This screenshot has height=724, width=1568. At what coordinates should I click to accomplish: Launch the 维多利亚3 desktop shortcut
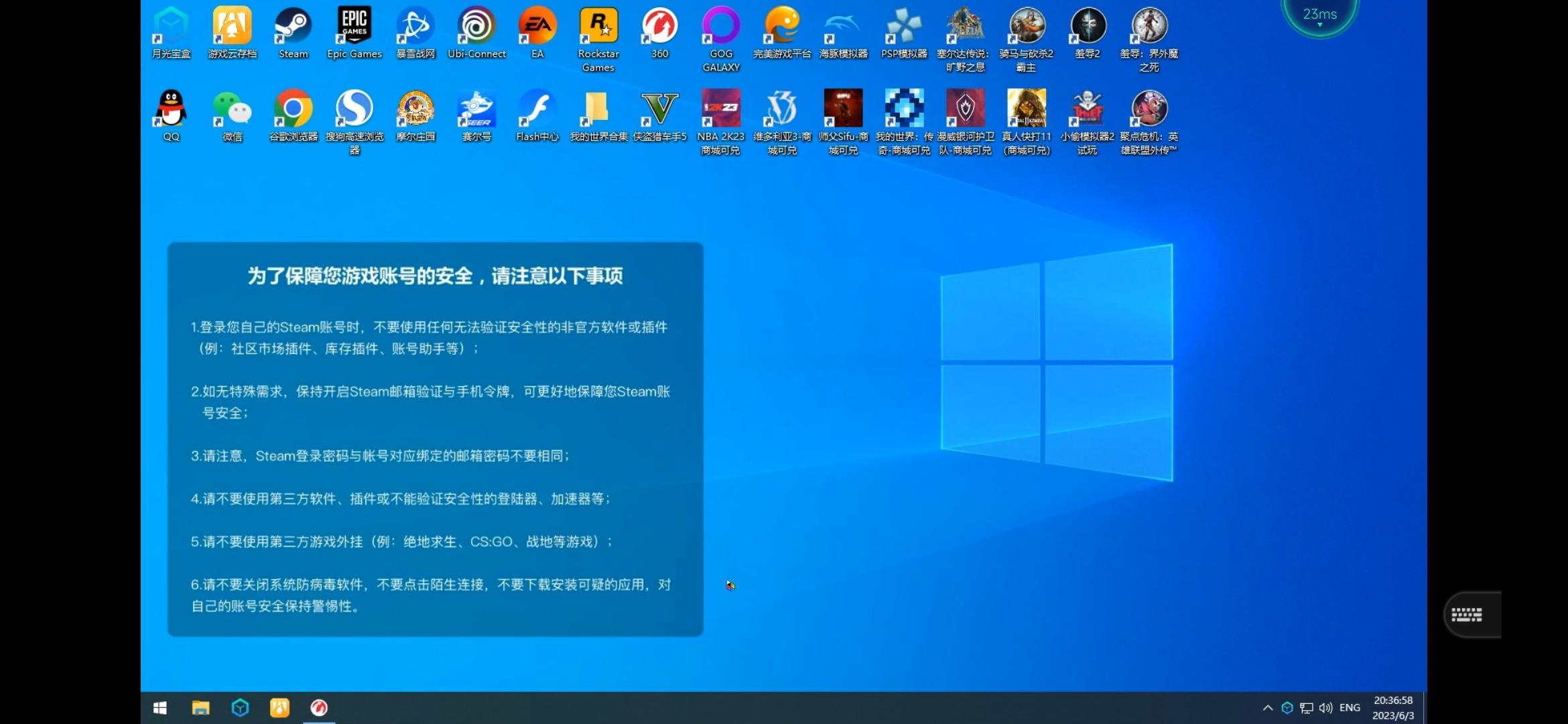782,123
